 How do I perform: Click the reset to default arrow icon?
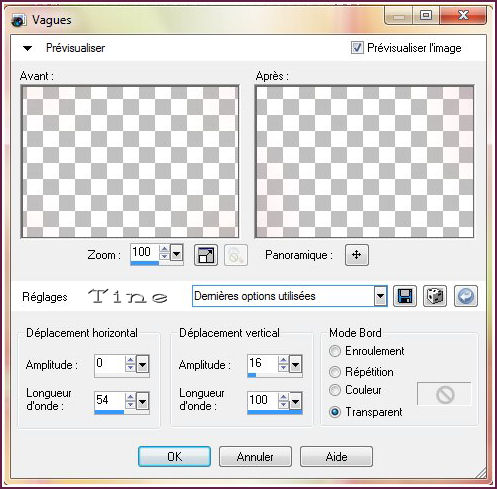(x=466, y=296)
